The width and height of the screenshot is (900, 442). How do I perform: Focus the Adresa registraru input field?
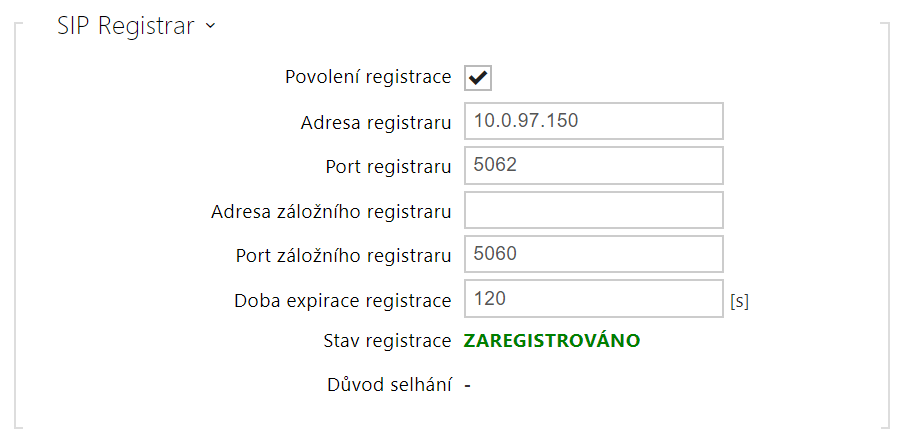pos(593,121)
